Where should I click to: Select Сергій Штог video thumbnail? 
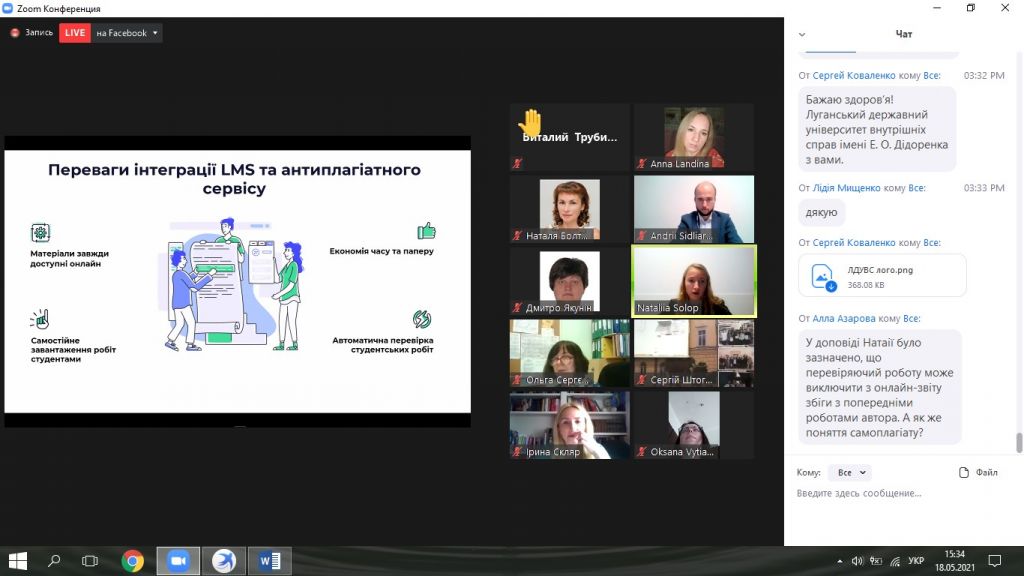pyautogui.click(x=694, y=353)
